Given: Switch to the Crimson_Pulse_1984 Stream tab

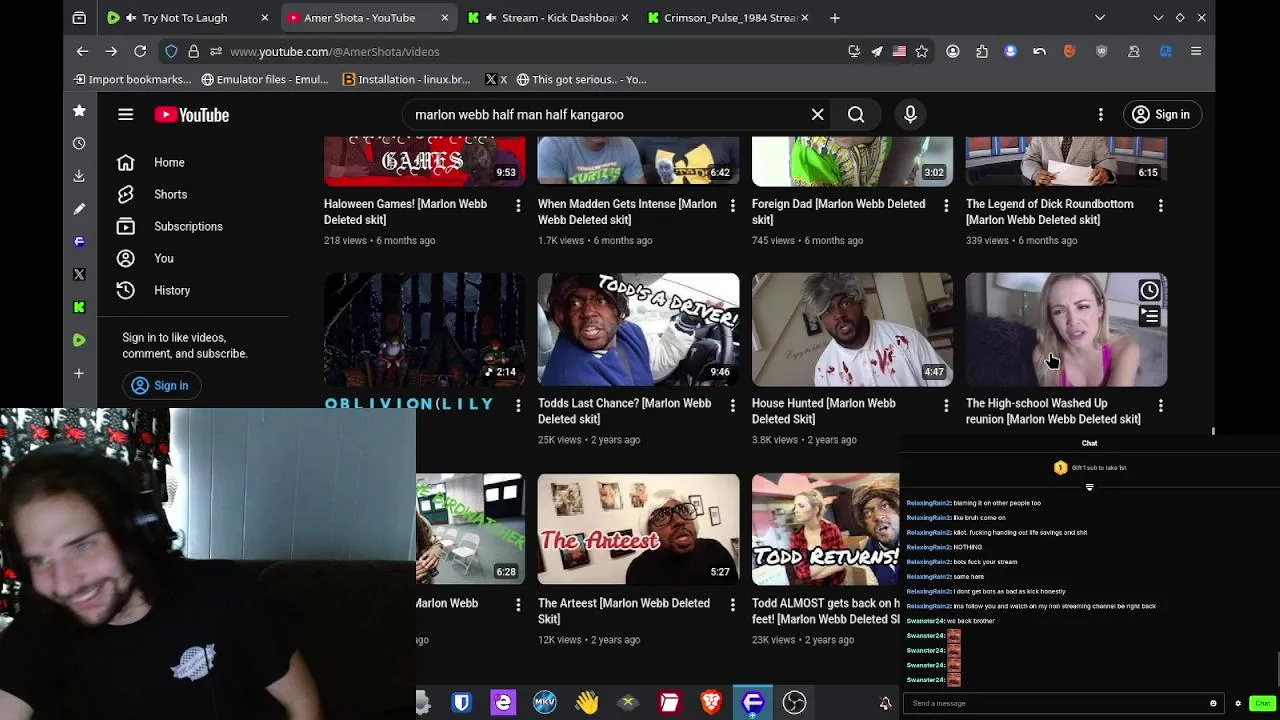Looking at the screenshot, I should pos(726,18).
